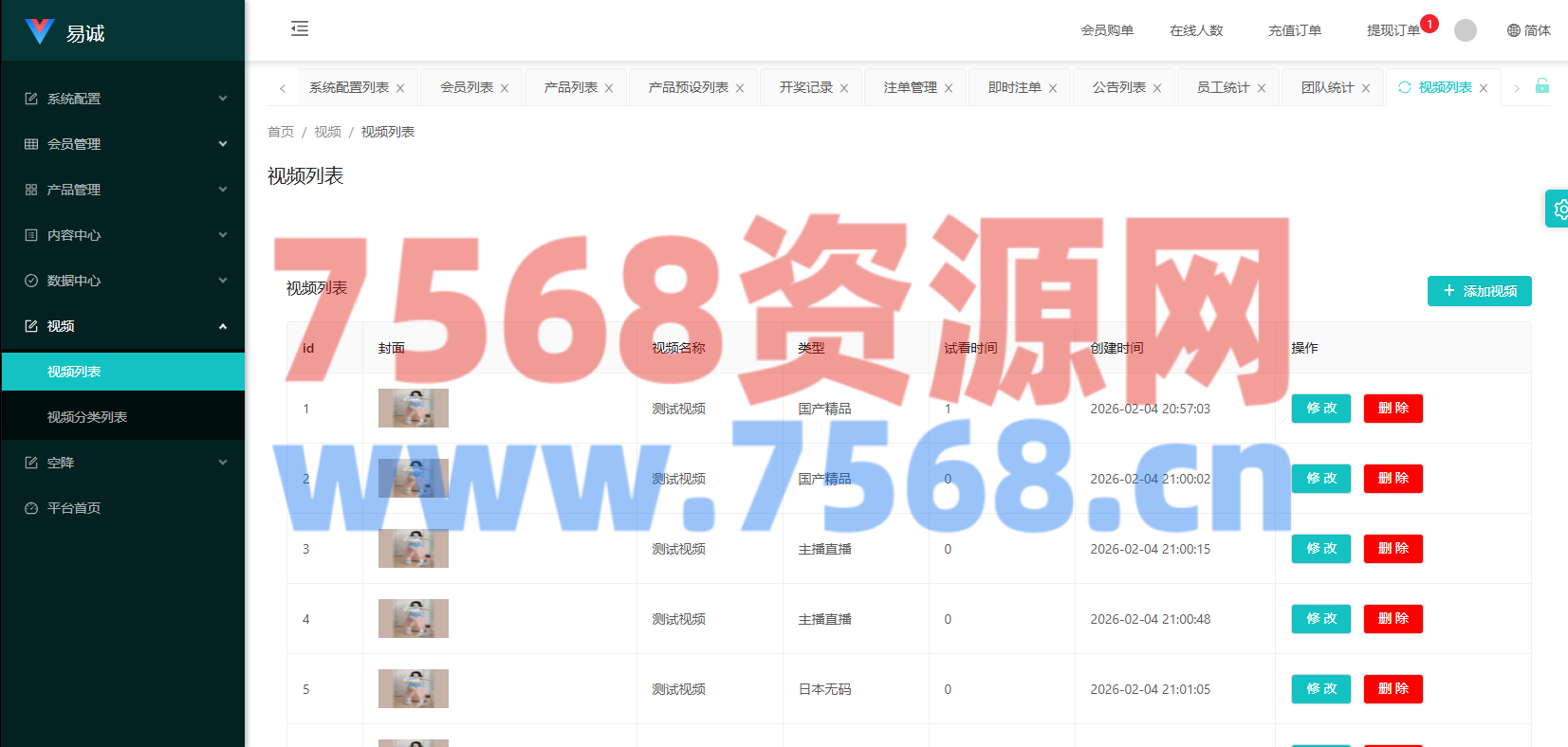The image size is (1568, 747).
Task: Open the settings gear panel on right edge
Action: 1559,210
